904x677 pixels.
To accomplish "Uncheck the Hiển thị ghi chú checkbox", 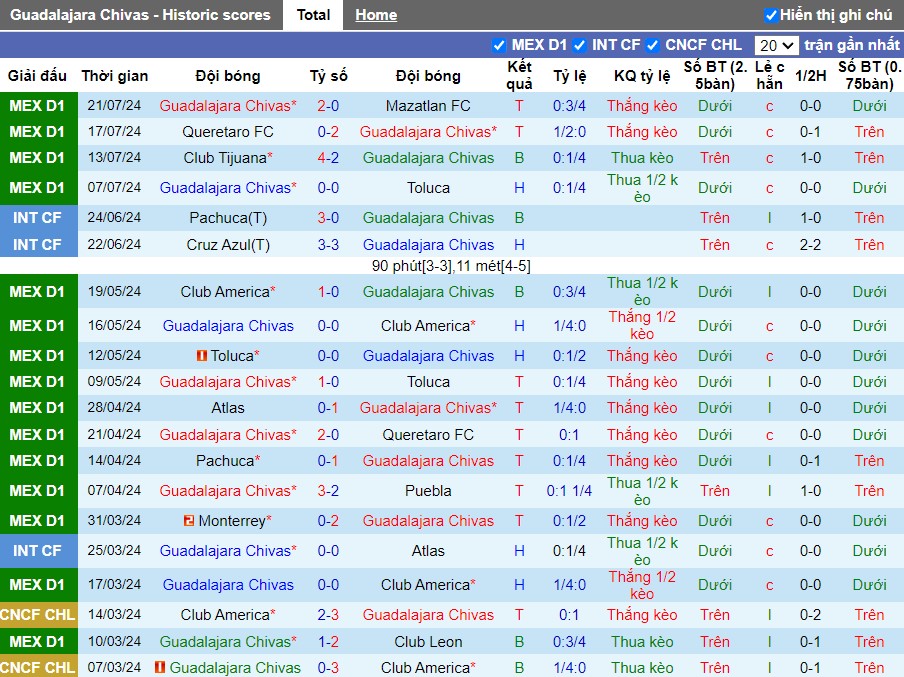I will (x=771, y=16).
